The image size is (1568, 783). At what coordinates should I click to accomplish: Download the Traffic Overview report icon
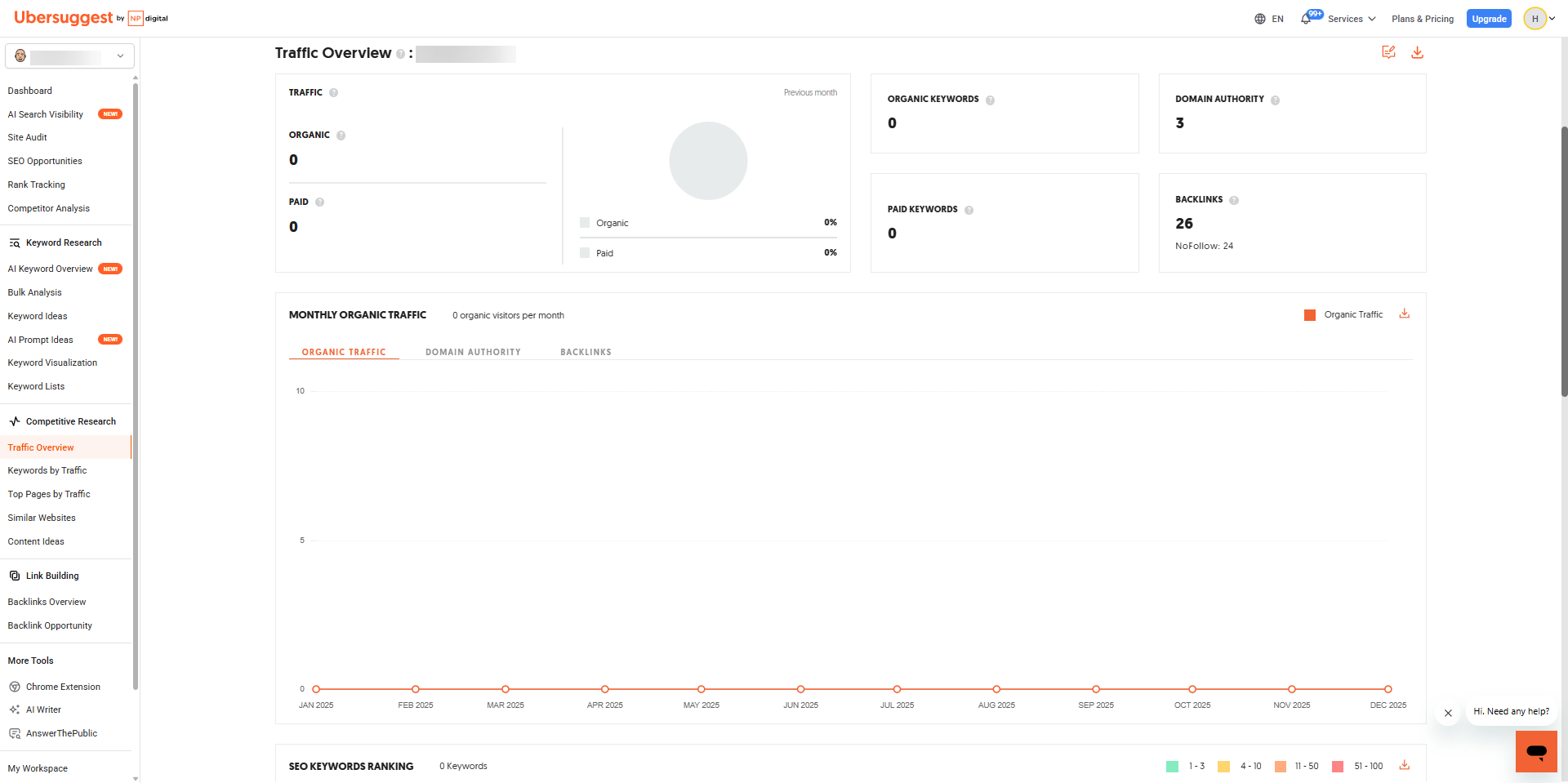click(1418, 52)
